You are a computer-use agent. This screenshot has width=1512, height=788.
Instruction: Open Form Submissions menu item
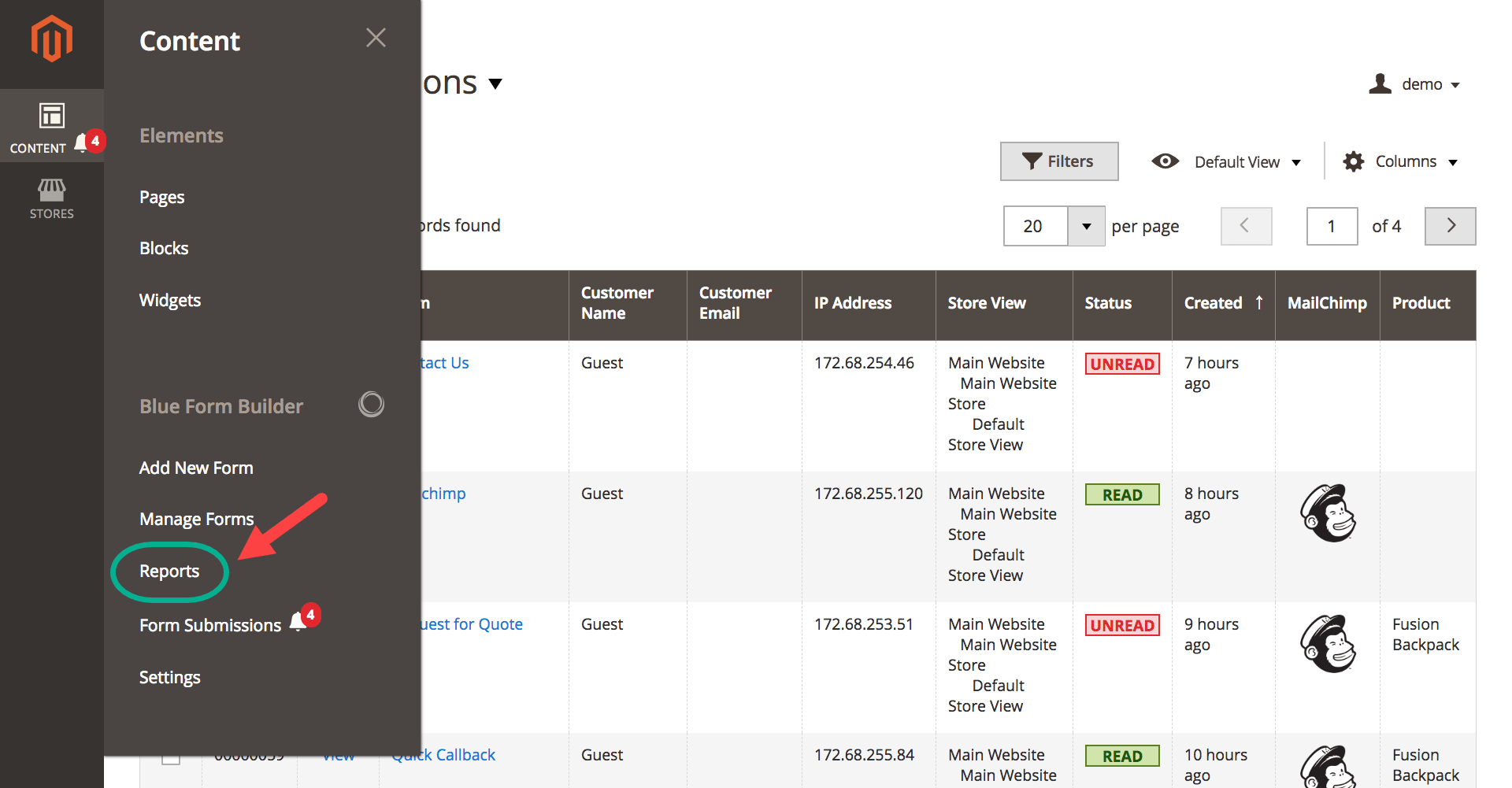click(210, 625)
